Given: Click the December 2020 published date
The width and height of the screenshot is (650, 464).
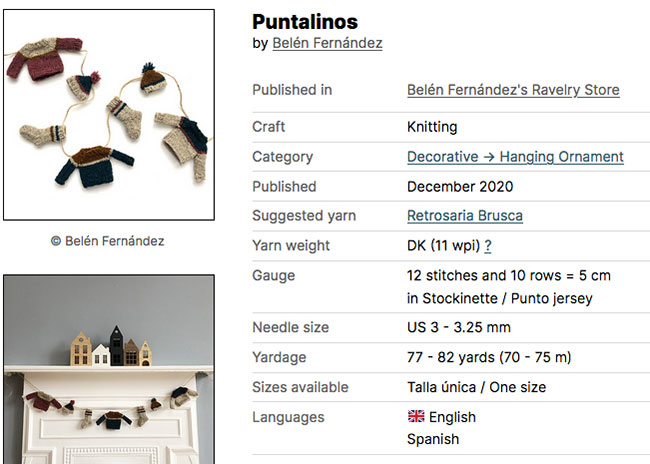Looking at the screenshot, I should coord(460,187).
